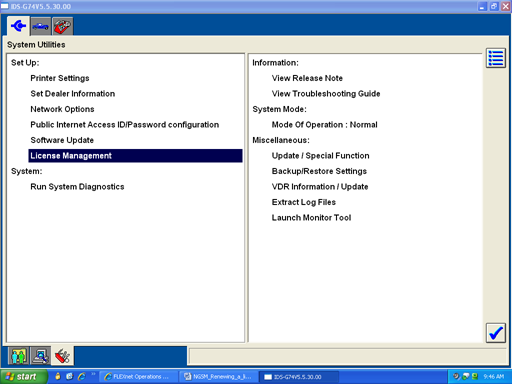Screen dimensions: 512x384
Task: Open the red toolbox tab at the top
Action: (62, 26)
